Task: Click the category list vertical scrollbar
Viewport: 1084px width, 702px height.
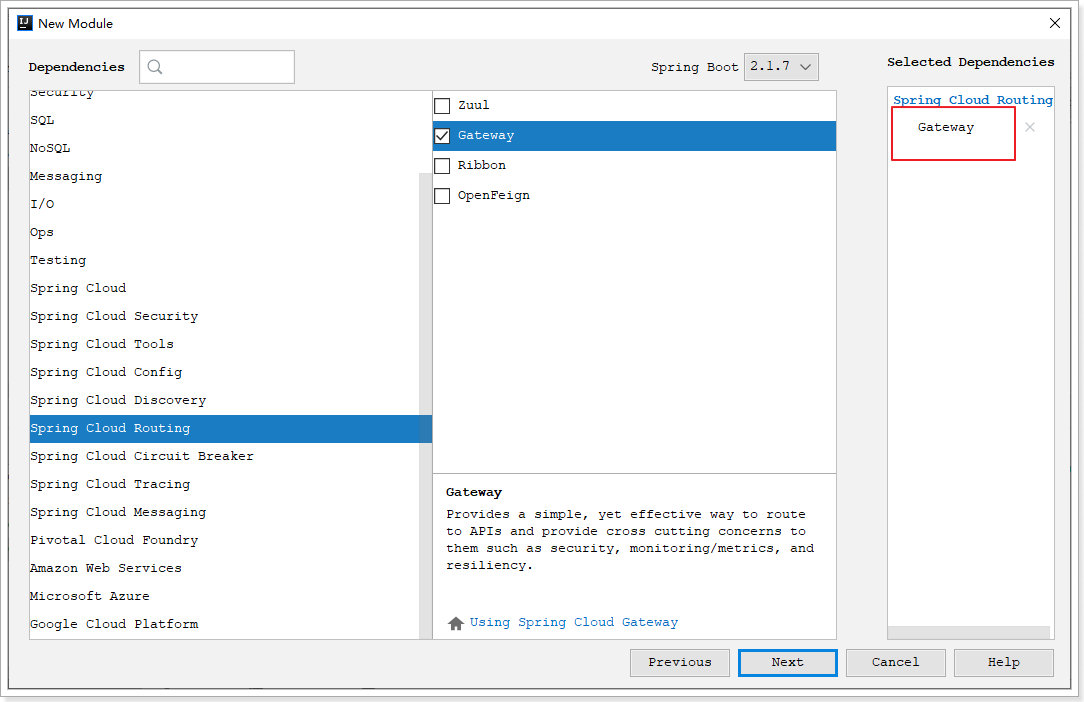Action: click(425, 405)
